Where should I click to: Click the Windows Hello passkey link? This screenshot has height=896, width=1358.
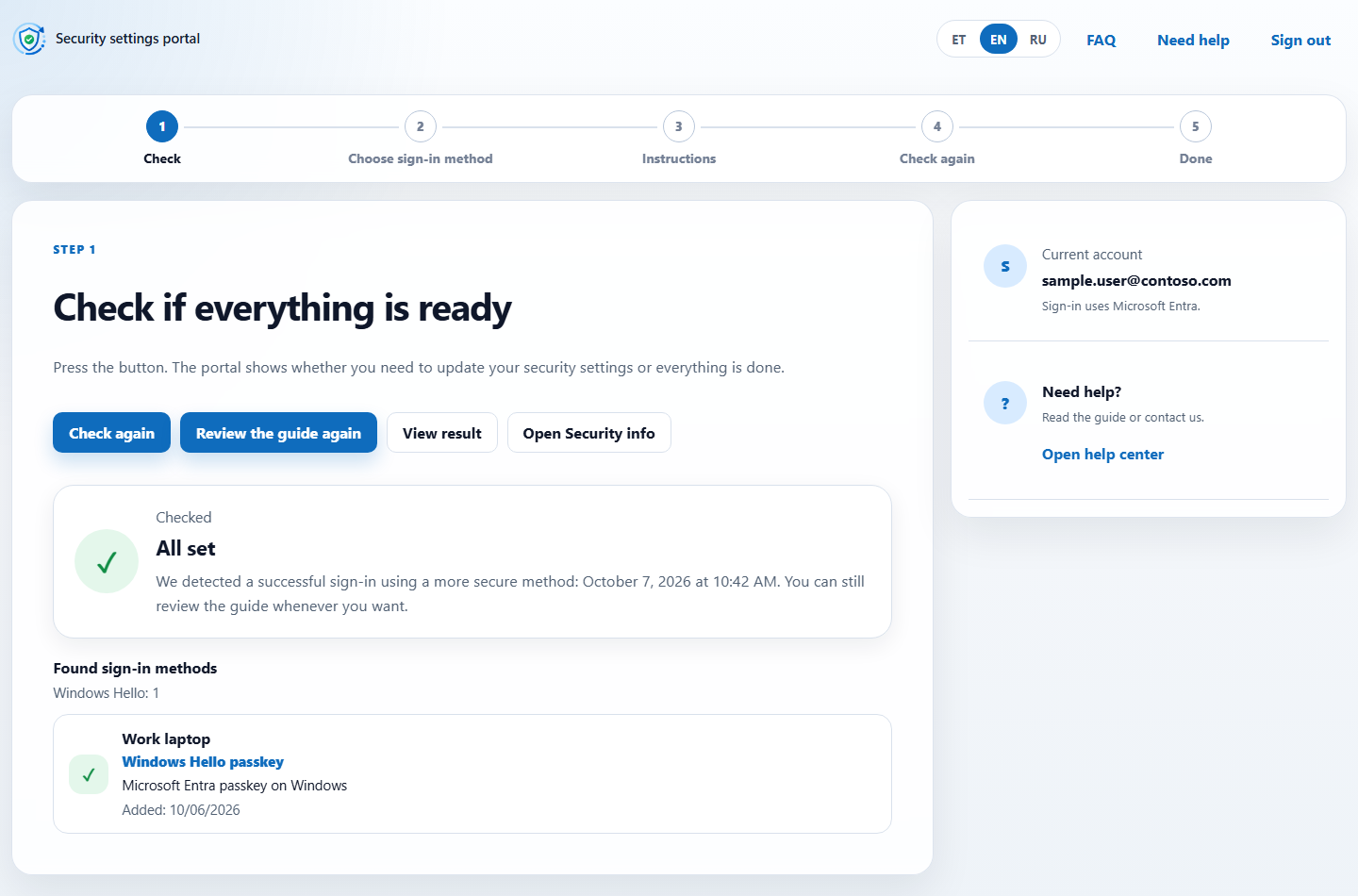coord(203,762)
